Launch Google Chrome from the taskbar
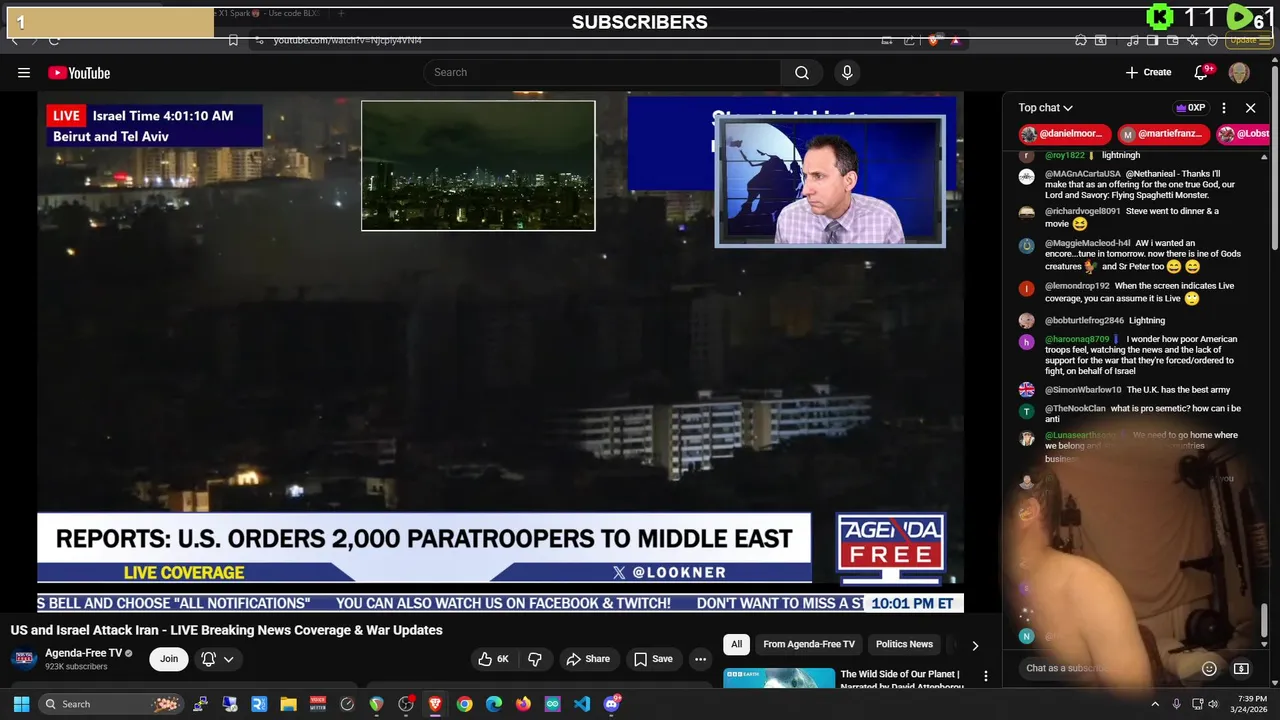 pos(464,704)
